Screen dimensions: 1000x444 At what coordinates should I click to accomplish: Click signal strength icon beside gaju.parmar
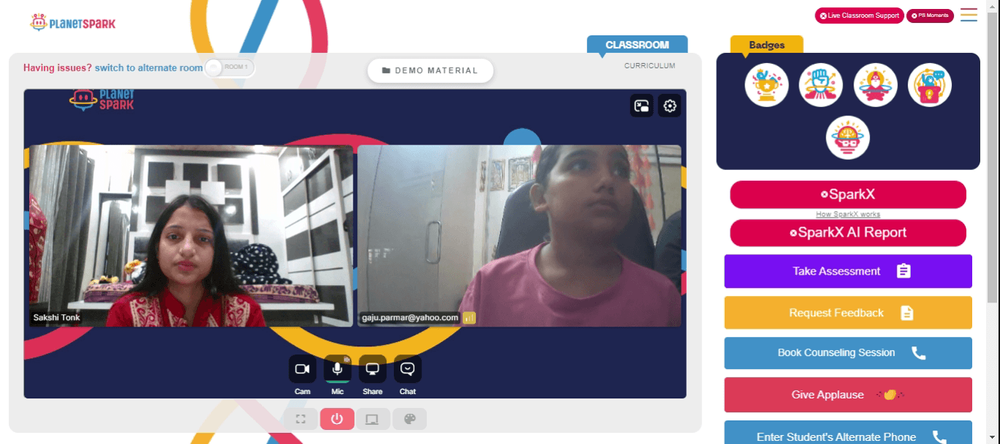tap(469, 318)
